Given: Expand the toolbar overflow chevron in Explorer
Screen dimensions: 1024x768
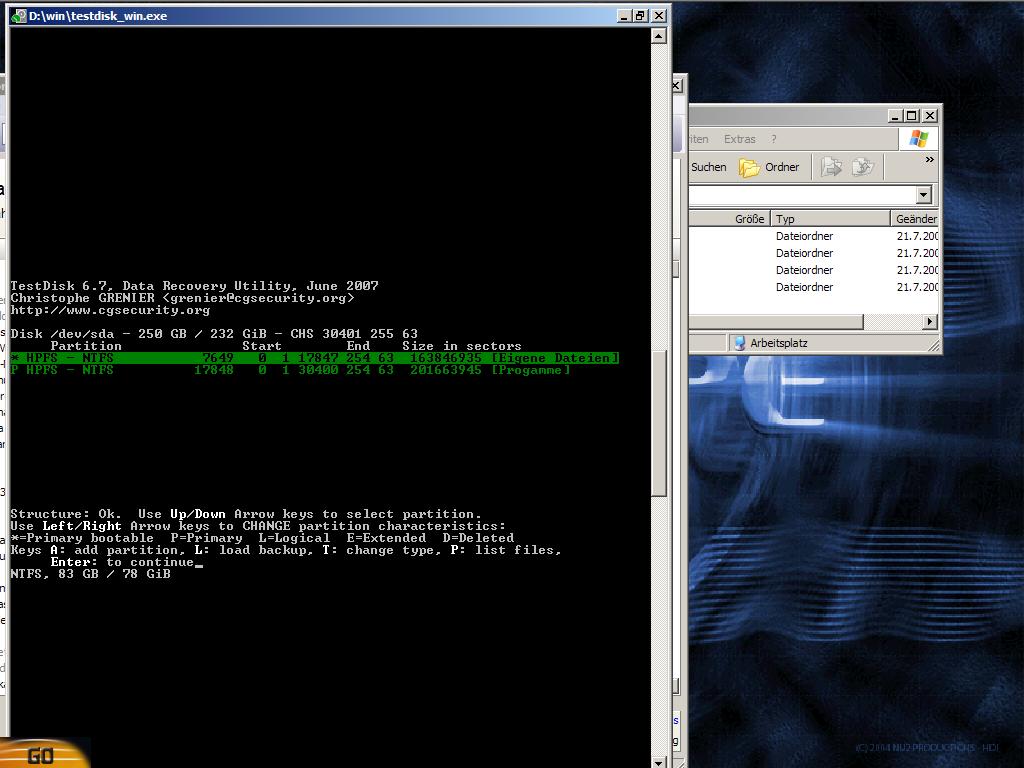Looking at the screenshot, I should [x=929, y=159].
